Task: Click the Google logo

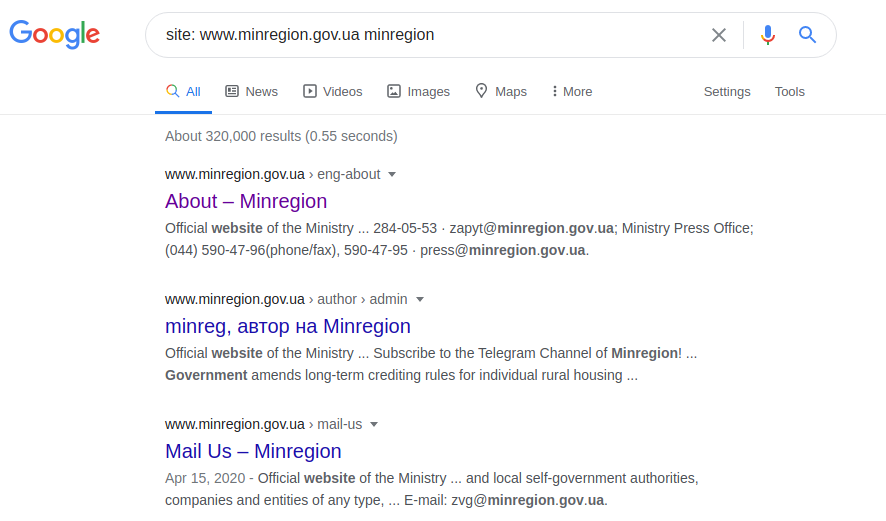Action: pyautogui.click(x=55, y=34)
